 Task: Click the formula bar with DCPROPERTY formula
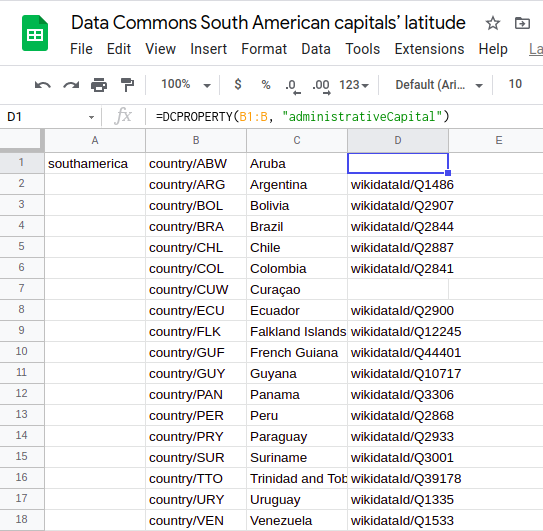pos(345,116)
